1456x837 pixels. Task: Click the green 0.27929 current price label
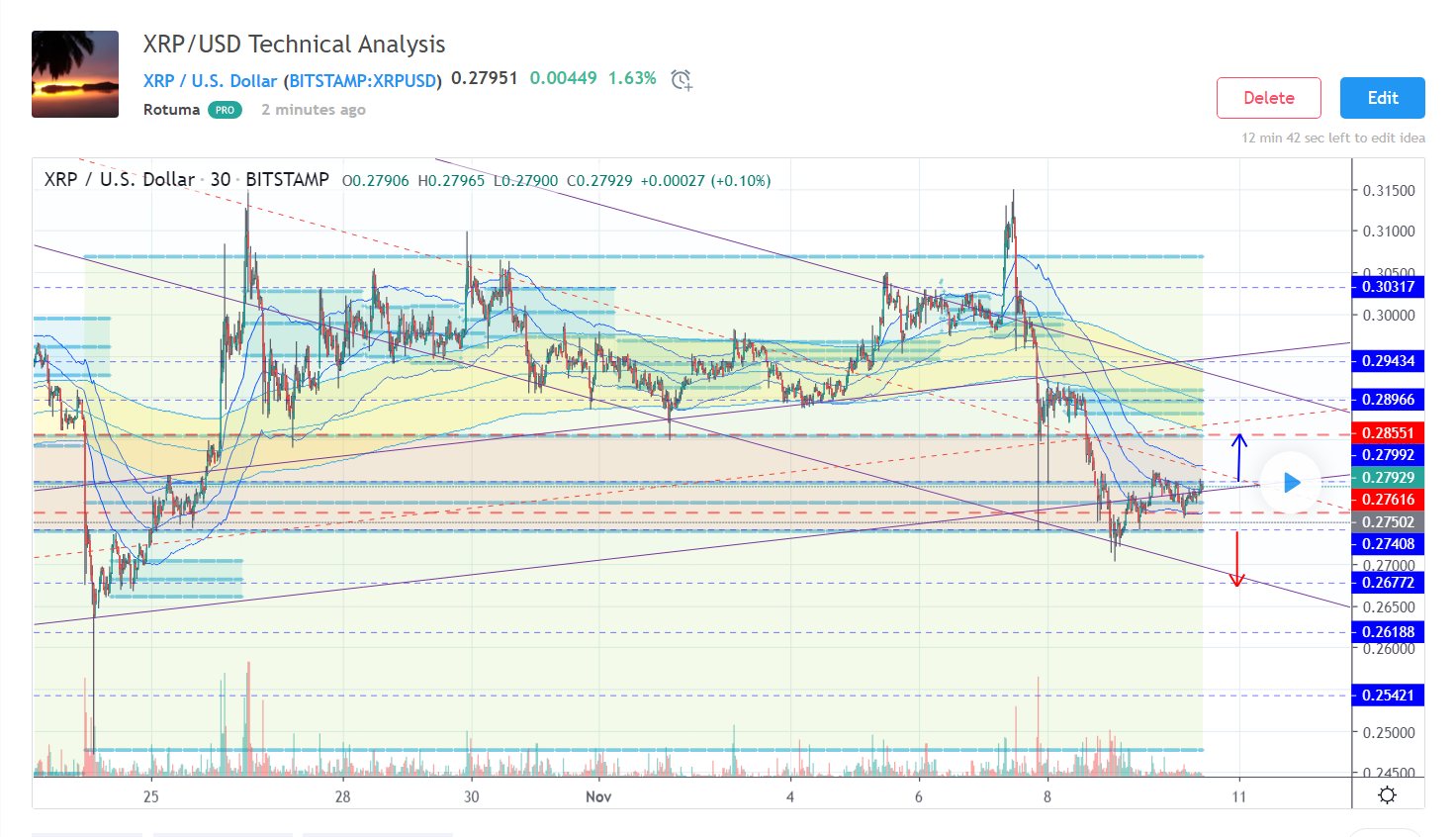[1388, 477]
